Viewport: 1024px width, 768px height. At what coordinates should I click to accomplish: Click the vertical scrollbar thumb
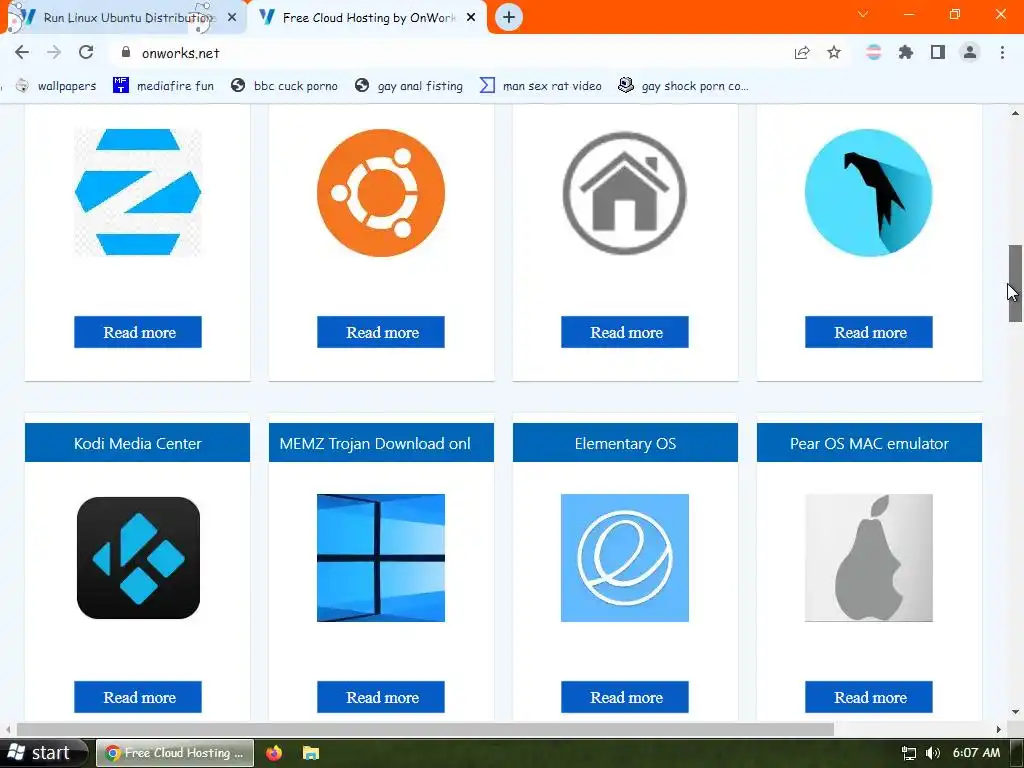[1015, 283]
